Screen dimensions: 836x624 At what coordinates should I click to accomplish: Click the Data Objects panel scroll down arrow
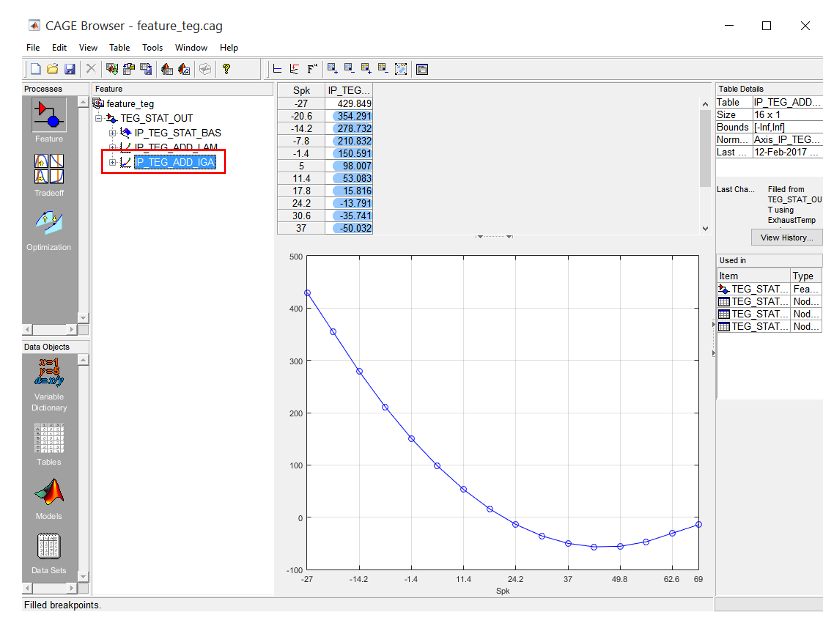click(x=83, y=576)
